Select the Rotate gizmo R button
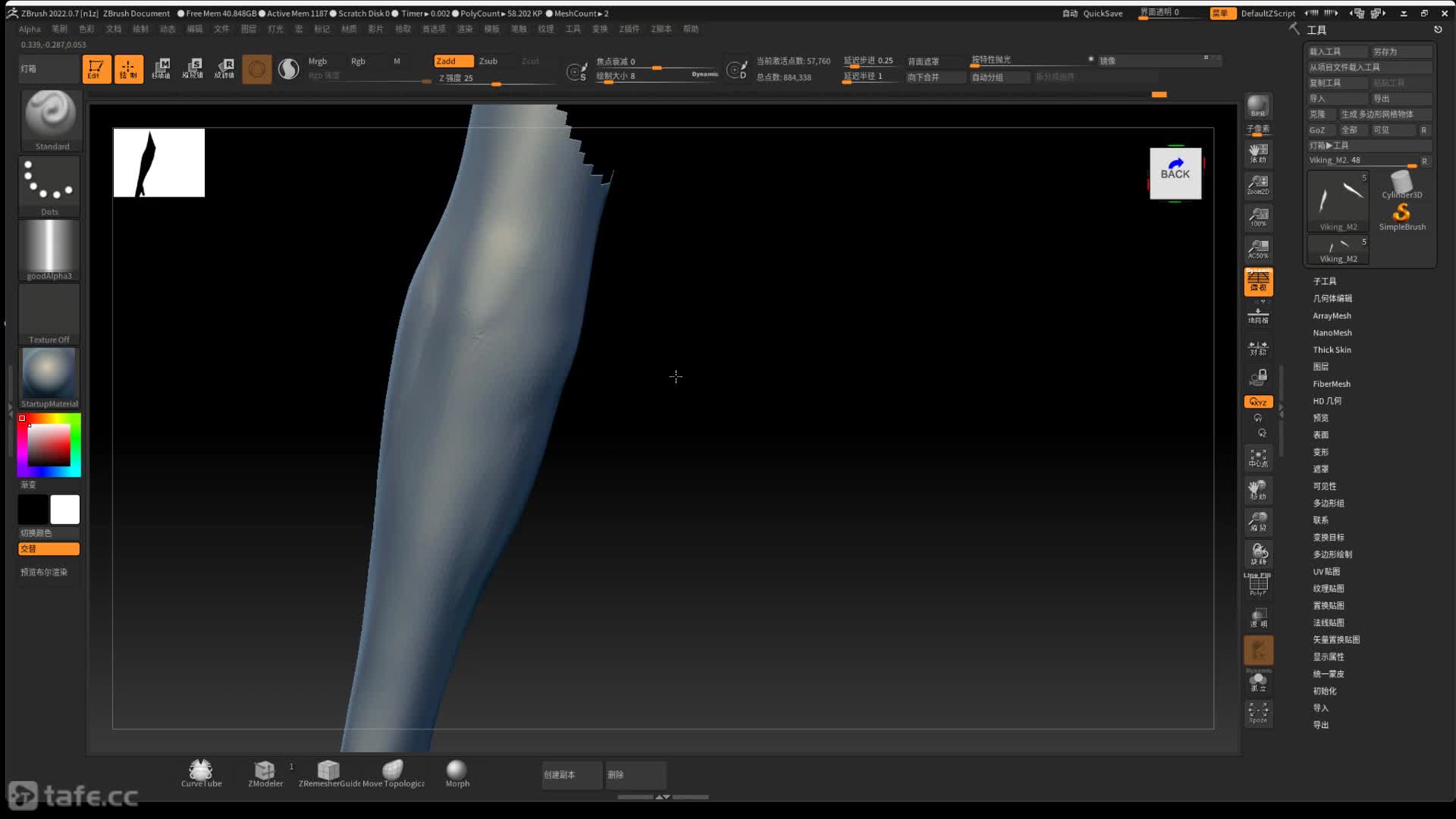 [x=224, y=68]
